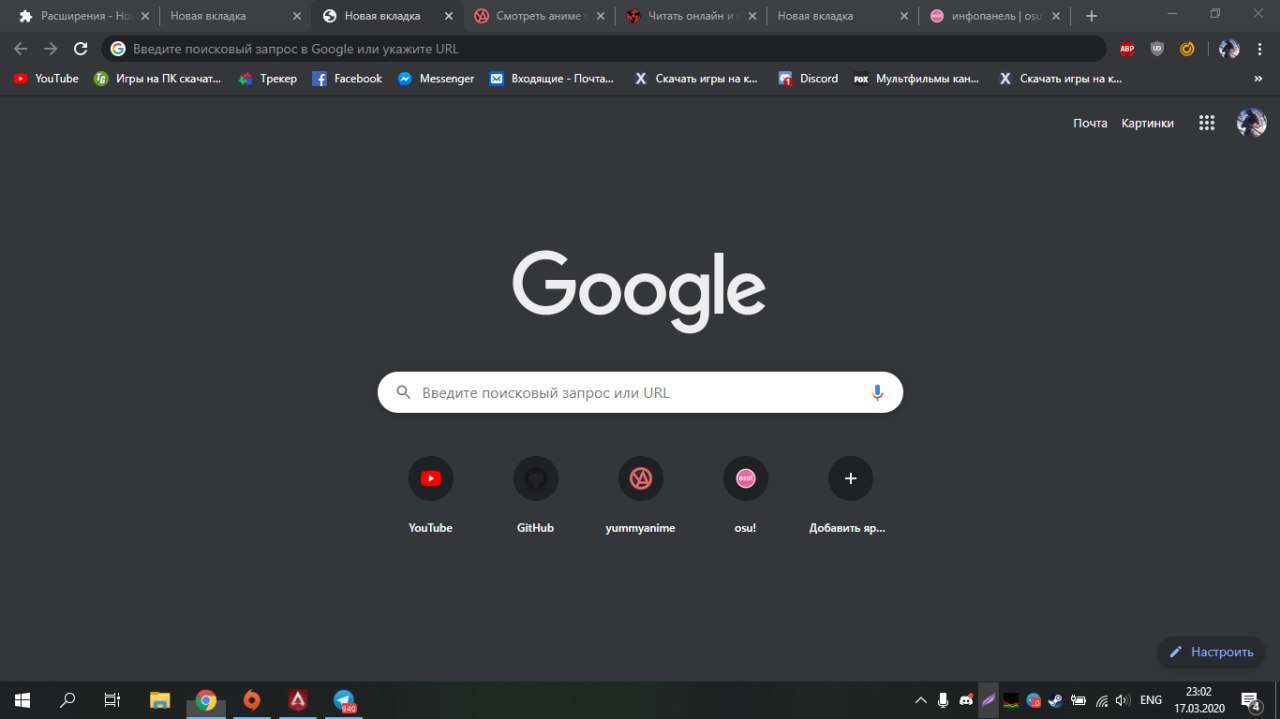Open Task View on the taskbar
This screenshot has height=719, width=1280.
click(x=113, y=700)
